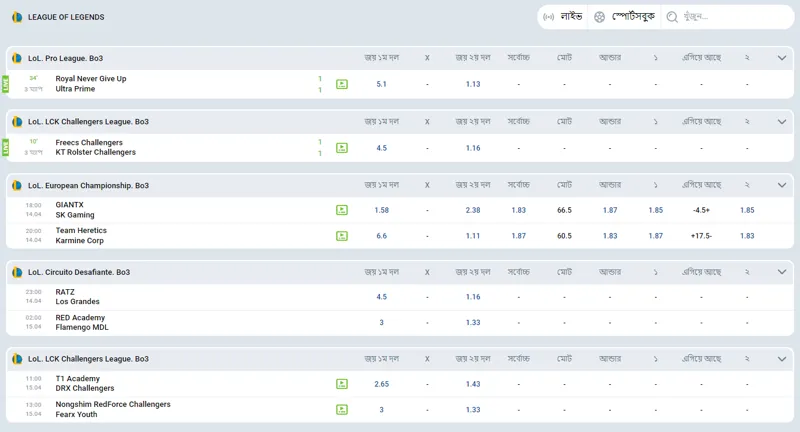This screenshot has height=432, width=800.
Task: Switch to the লাইভ (Live) tab
Action: [x=562, y=17]
